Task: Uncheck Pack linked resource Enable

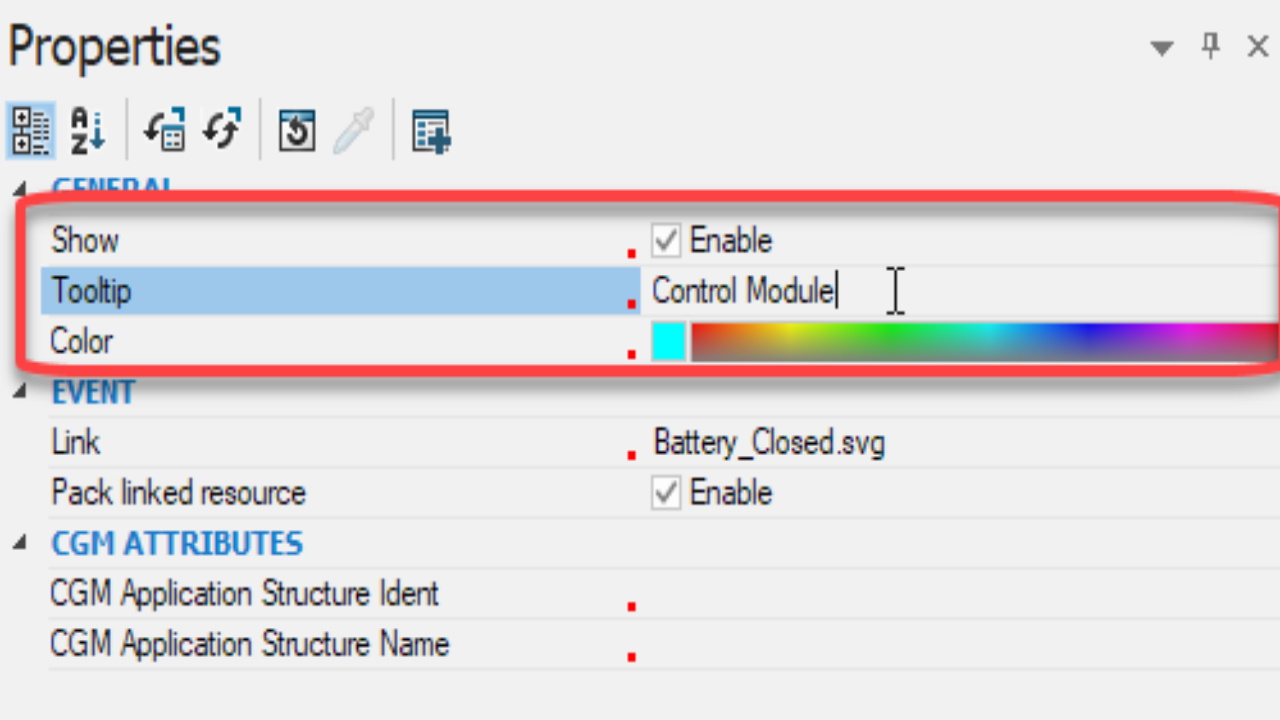Action: 665,492
